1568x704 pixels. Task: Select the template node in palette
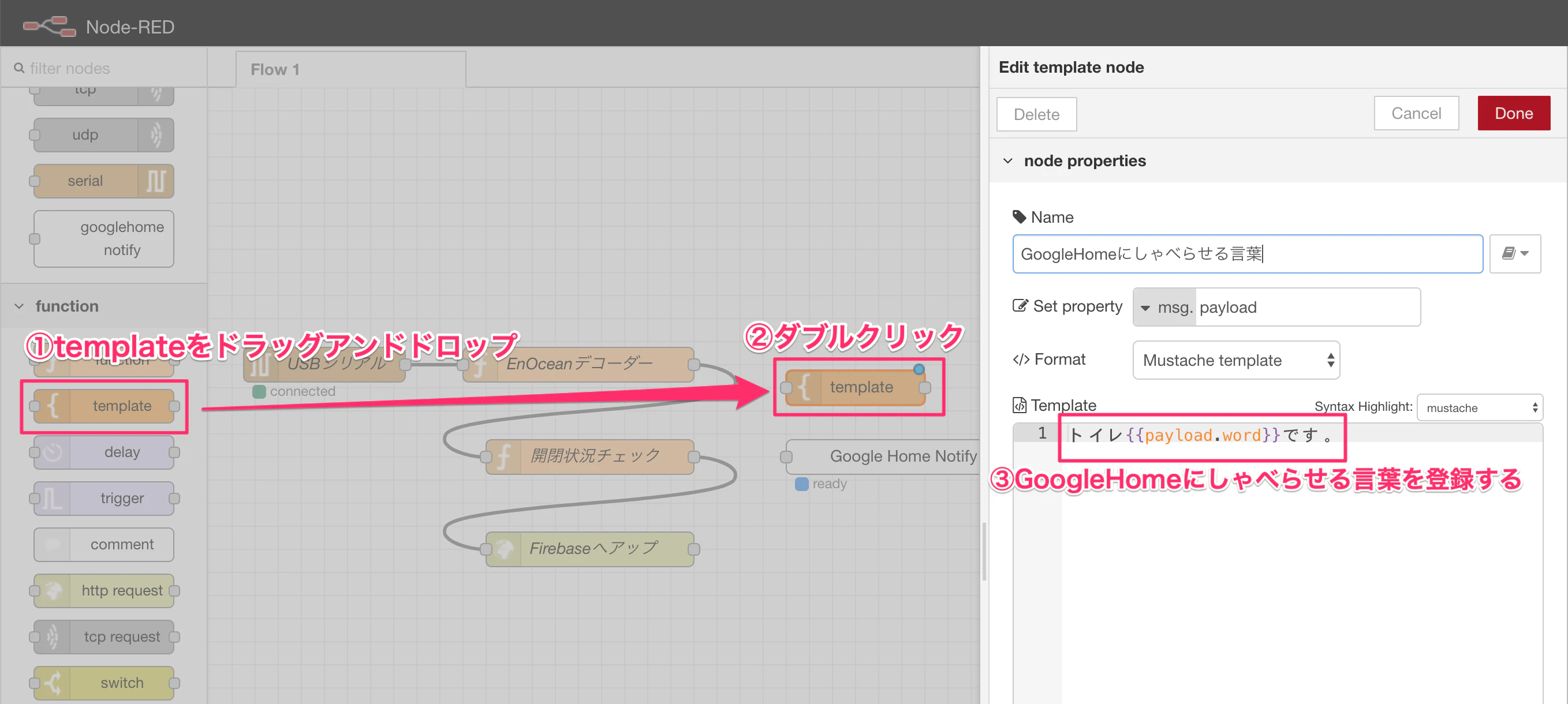pyautogui.click(x=103, y=406)
